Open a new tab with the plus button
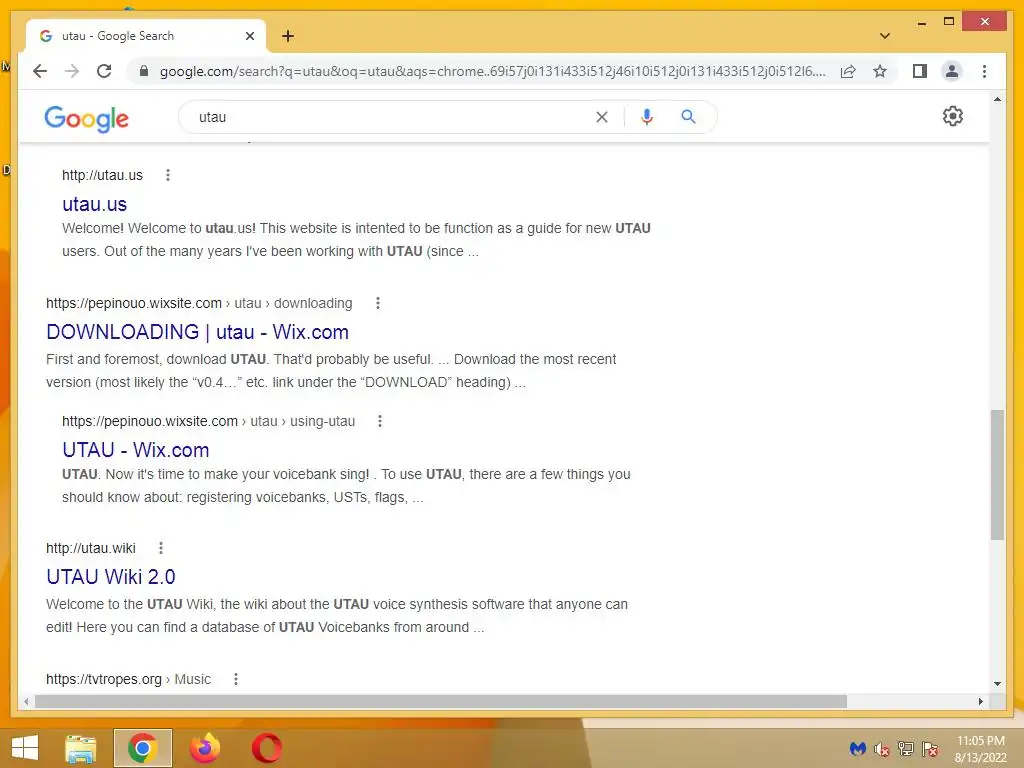 [288, 36]
